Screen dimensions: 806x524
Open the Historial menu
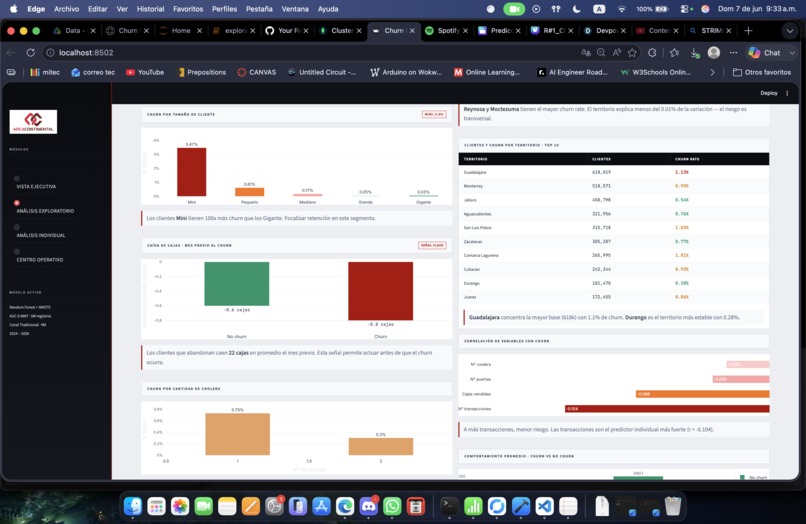point(150,9)
